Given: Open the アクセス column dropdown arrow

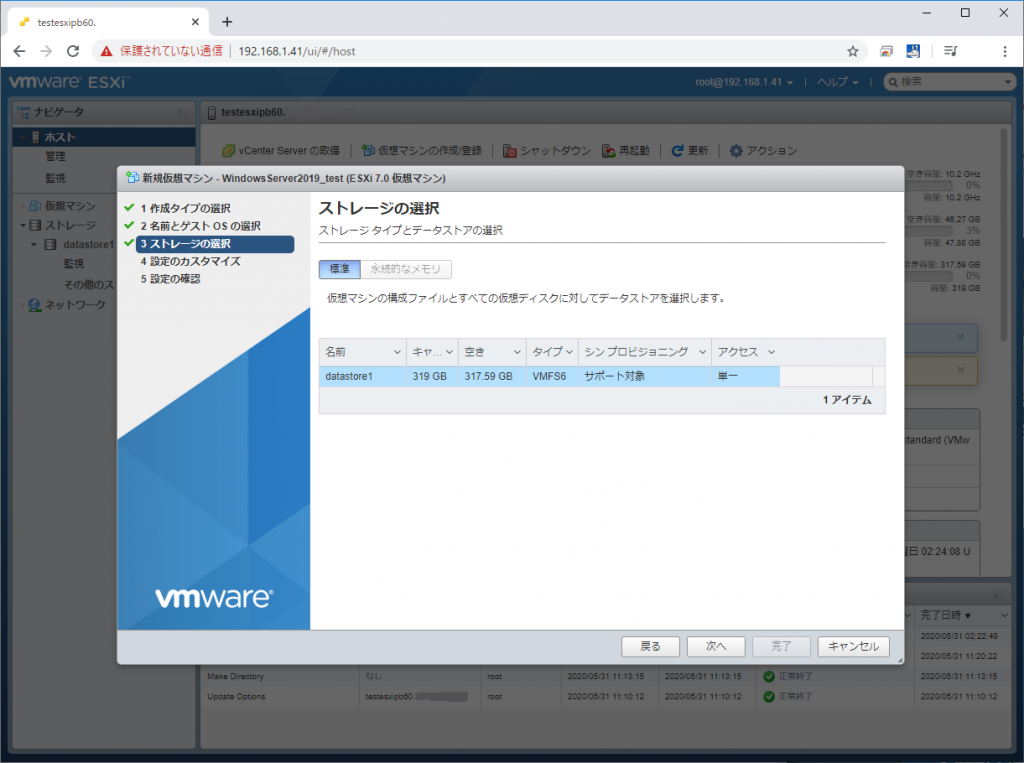Looking at the screenshot, I should pos(771,352).
